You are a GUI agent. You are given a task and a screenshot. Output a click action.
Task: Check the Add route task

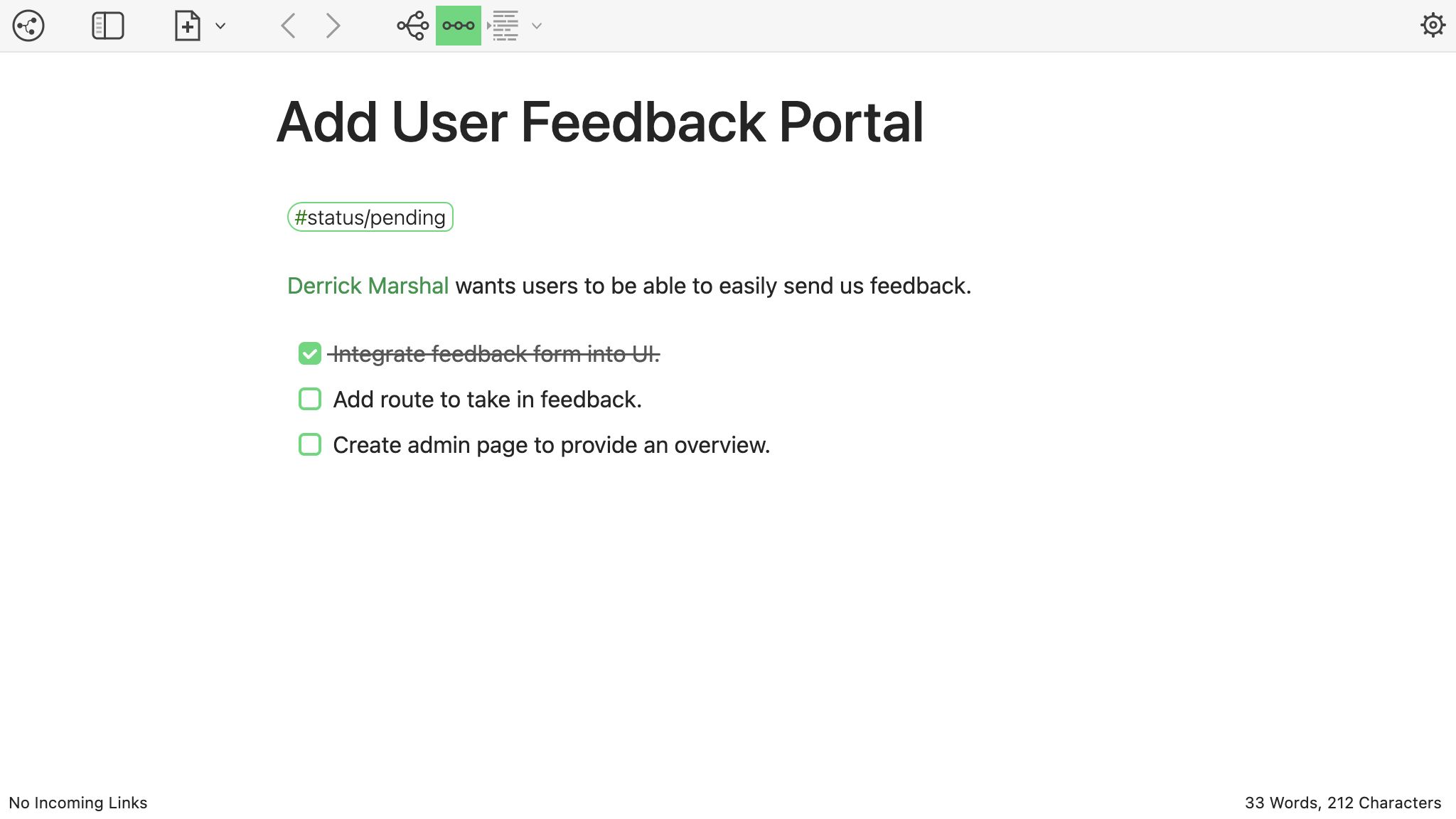tap(310, 399)
